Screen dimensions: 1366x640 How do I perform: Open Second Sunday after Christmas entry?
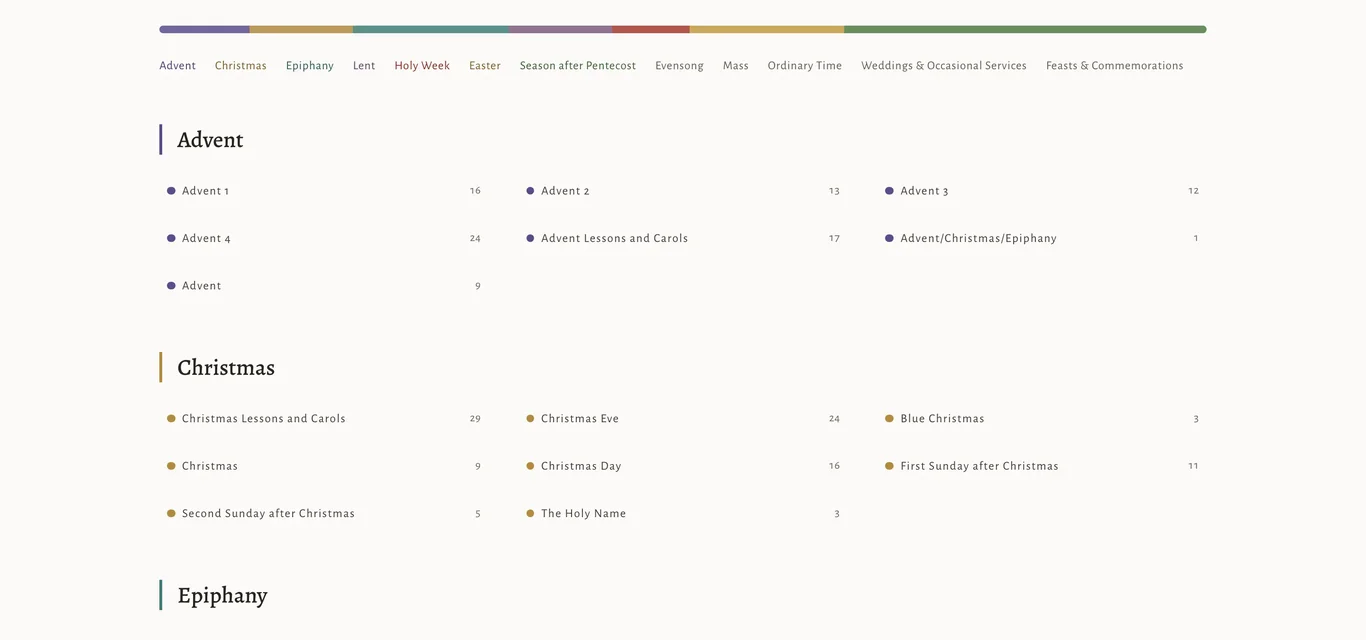pos(324,513)
